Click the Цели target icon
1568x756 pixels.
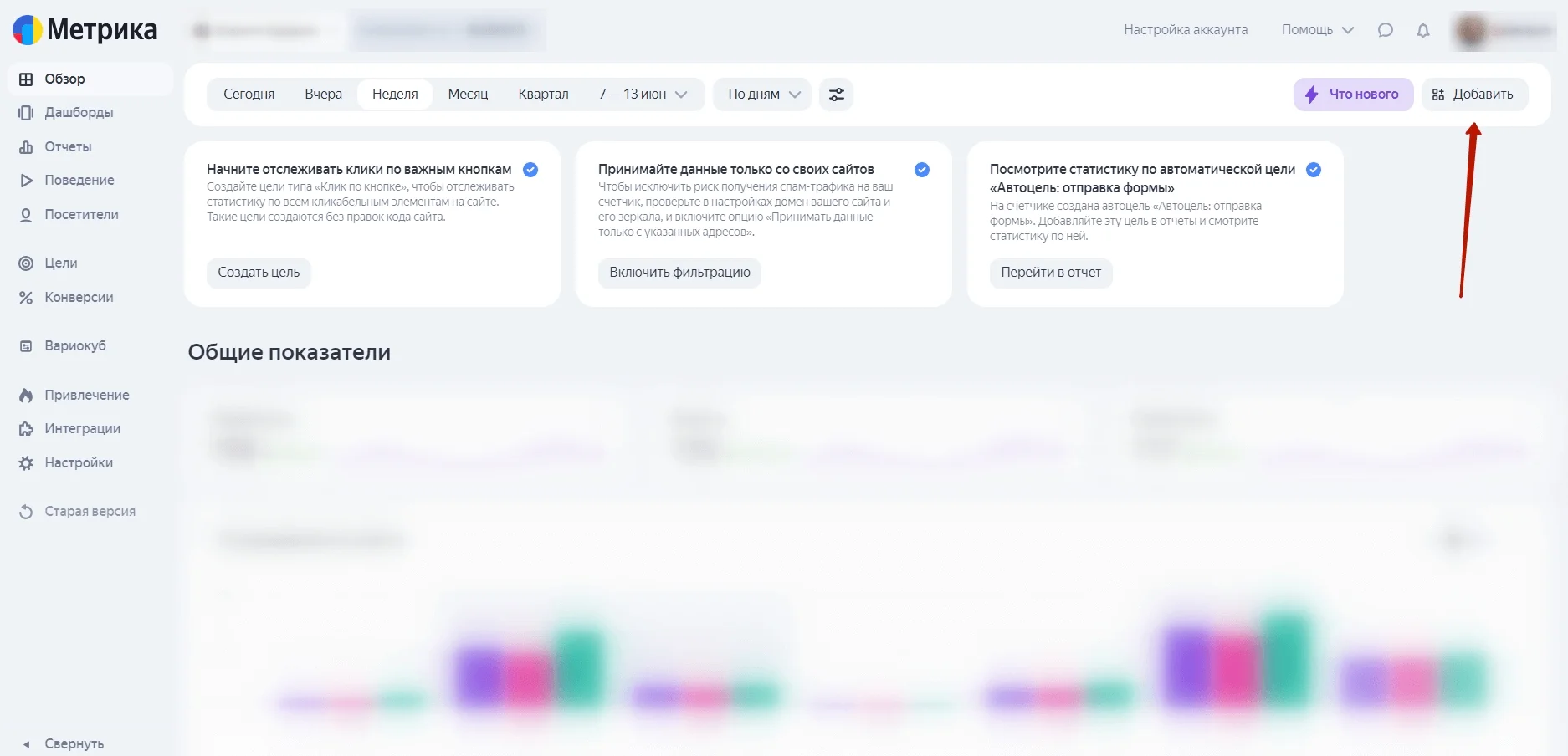click(26, 263)
